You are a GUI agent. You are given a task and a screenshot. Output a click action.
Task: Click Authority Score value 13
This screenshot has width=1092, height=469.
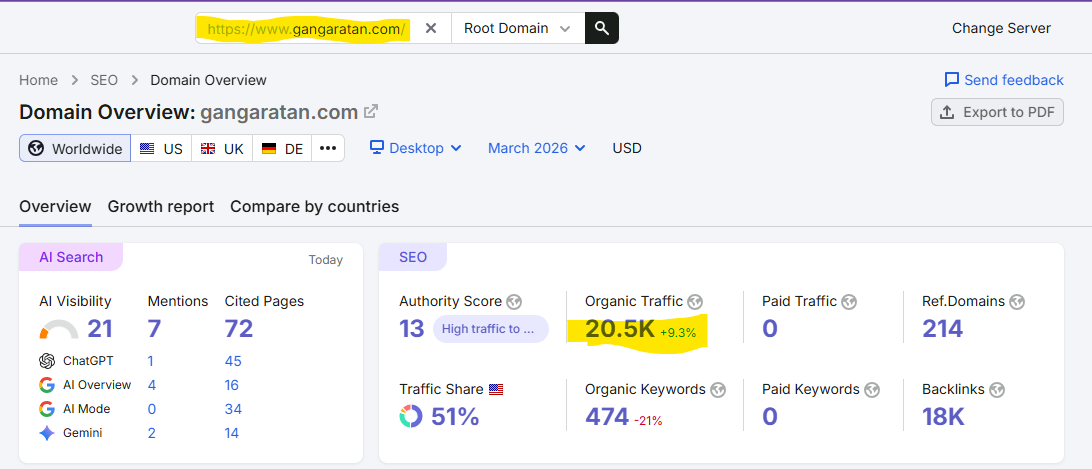click(412, 328)
